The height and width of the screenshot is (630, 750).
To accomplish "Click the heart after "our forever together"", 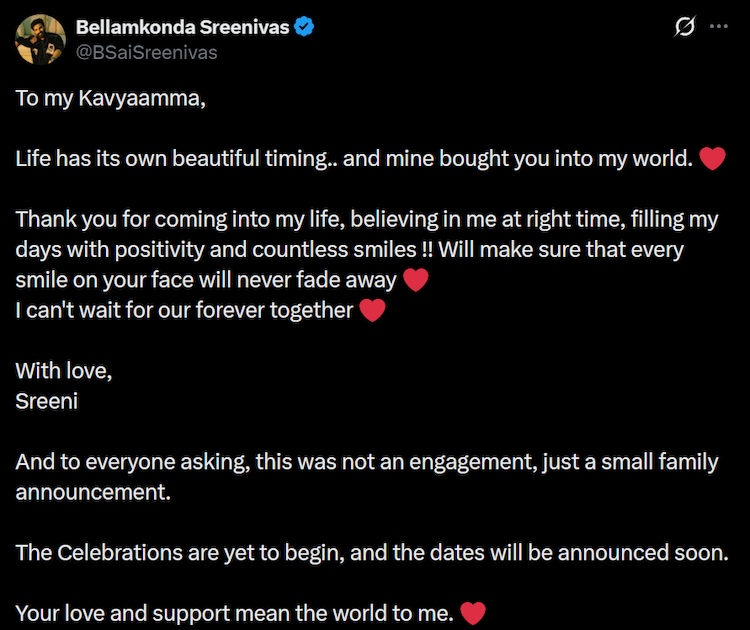I will tap(372, 311).
